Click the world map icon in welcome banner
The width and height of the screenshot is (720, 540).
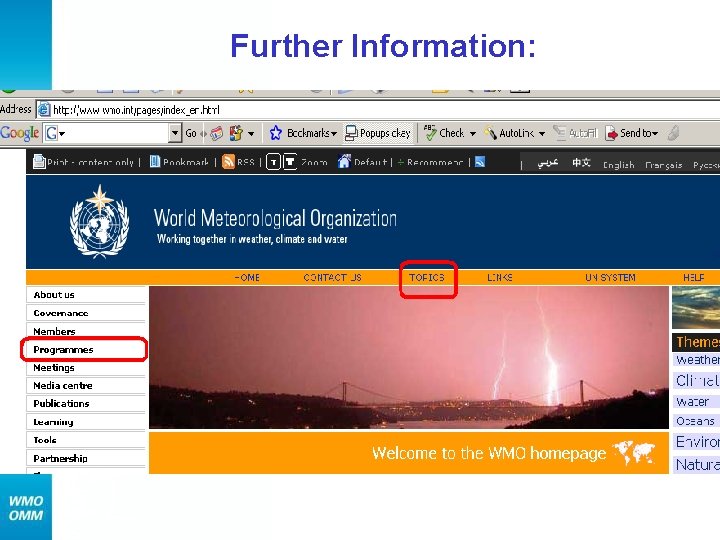[x=634, y=453]
